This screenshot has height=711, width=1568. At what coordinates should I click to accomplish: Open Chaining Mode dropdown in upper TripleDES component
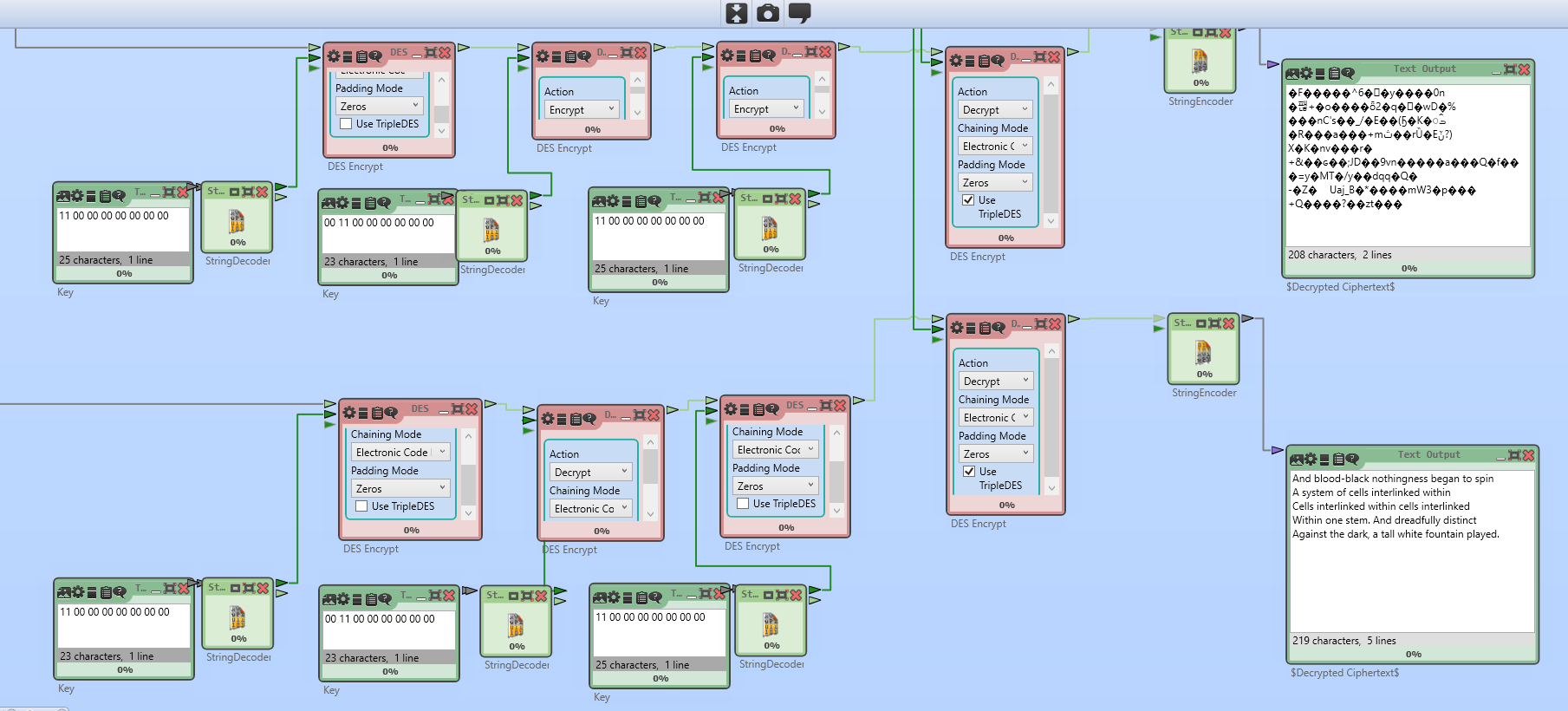click(995, 146)
